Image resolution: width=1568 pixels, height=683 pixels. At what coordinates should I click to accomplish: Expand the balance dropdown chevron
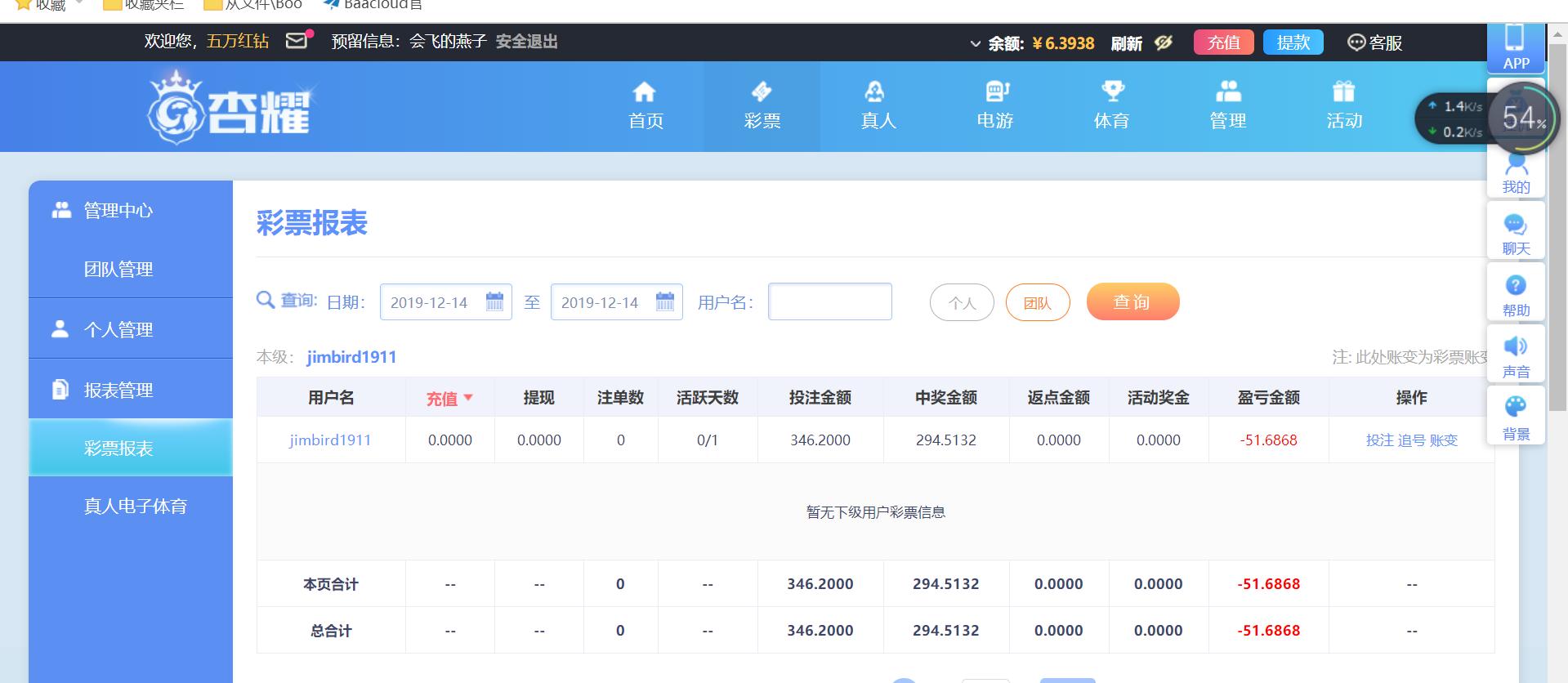click(x=975, y=43)
